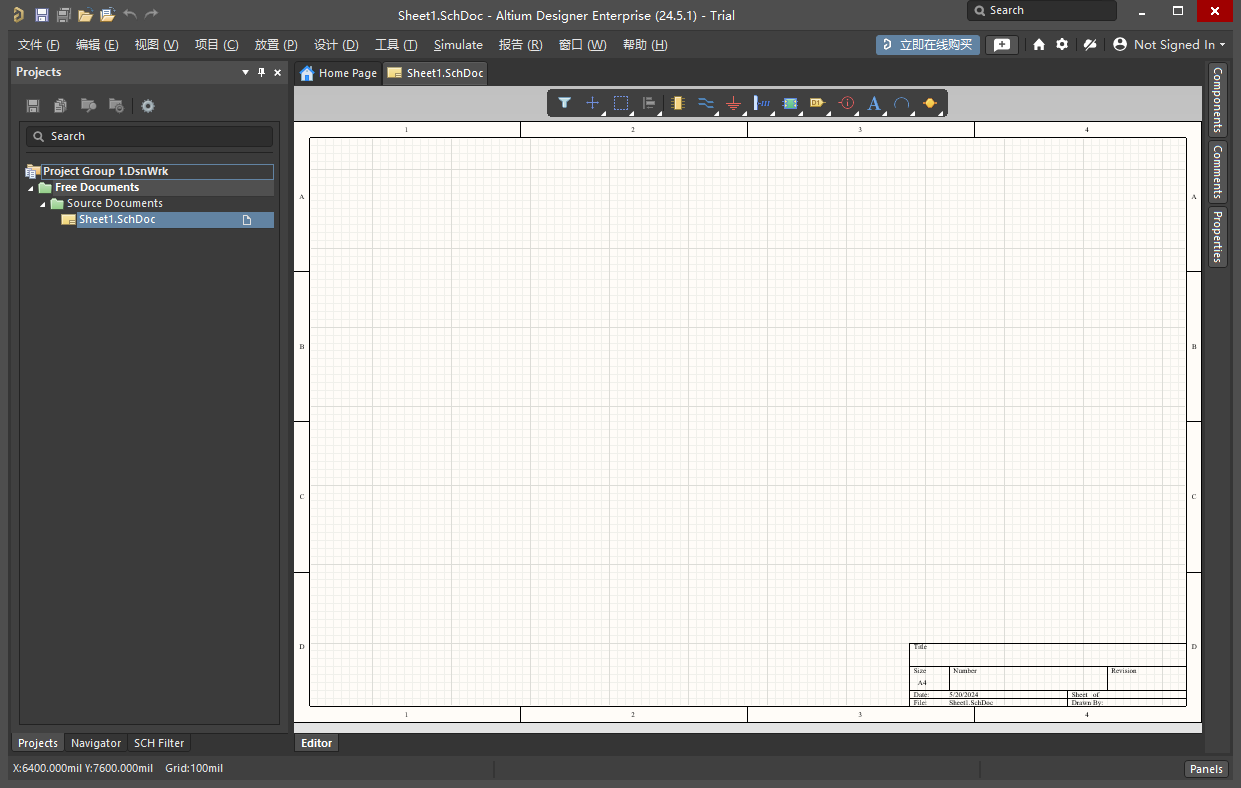Place a GND power port
This screenshot has height=788, width=1241.
point(733,102)
